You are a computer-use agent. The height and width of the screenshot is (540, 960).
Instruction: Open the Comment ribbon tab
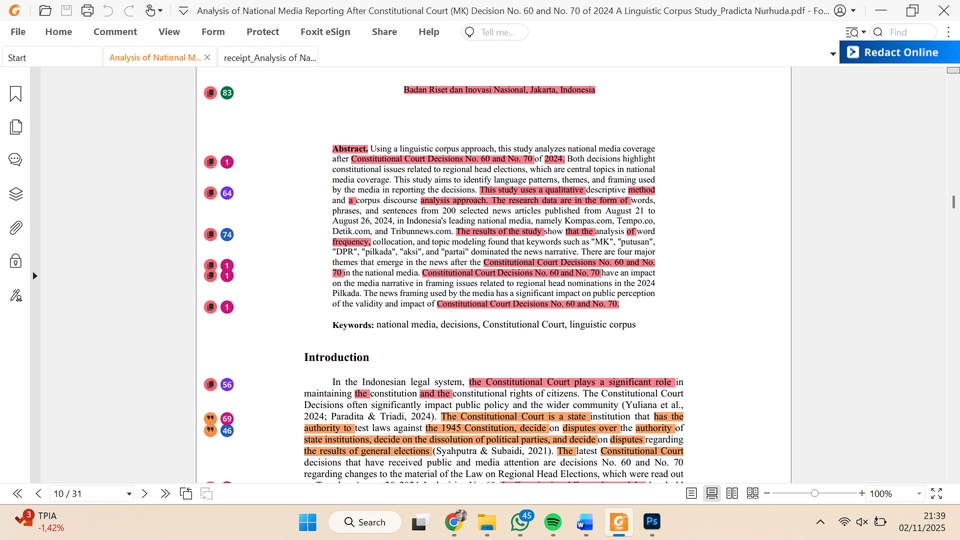click(115, 32)
